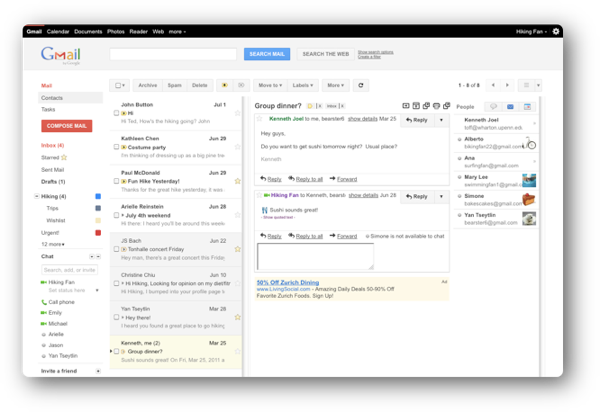The width and height of the screenshot is (600, 412).
Task: Click the Starred label star icon
Action: point(64,157)
